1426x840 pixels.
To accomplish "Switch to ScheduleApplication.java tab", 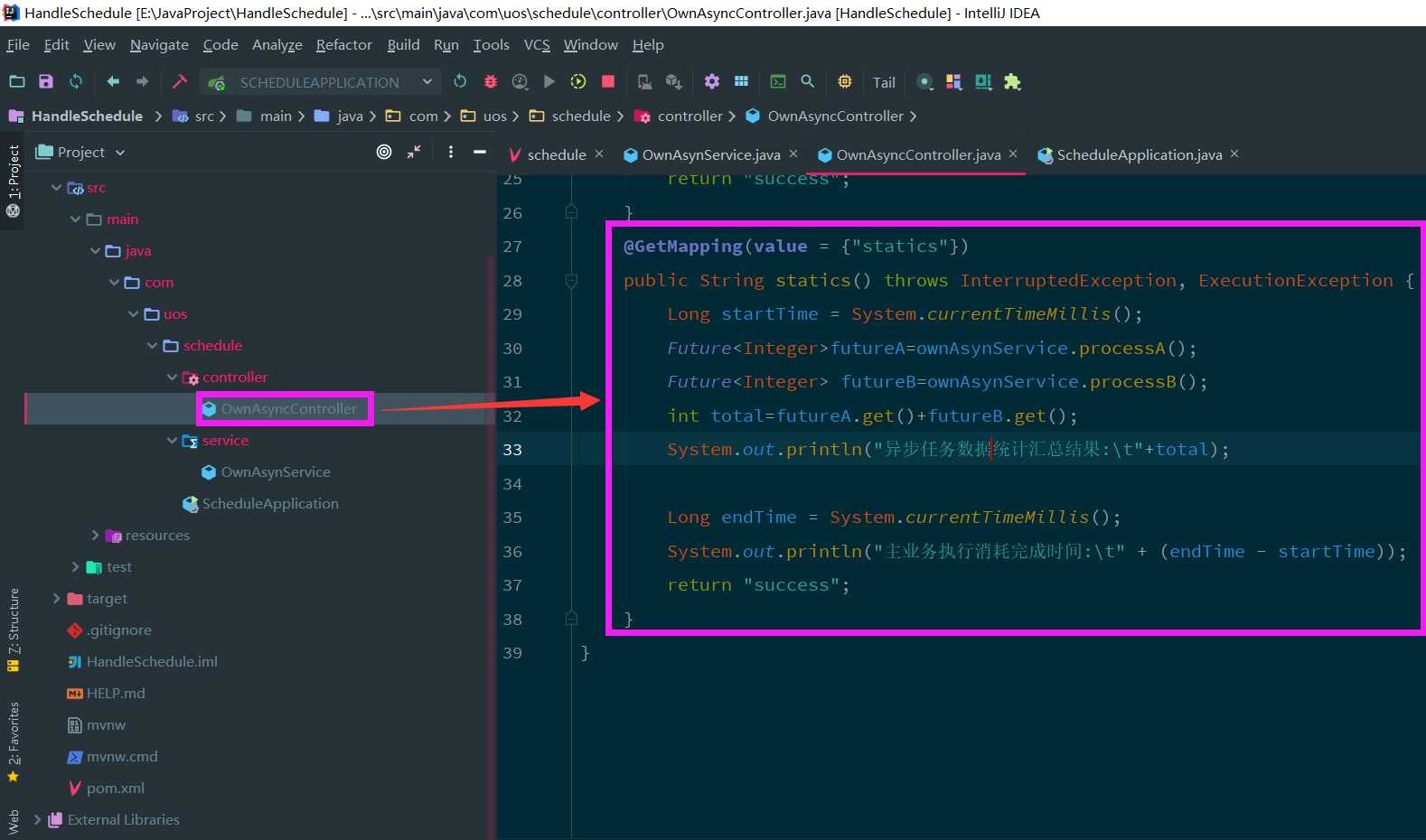I will coord(1139,154).
